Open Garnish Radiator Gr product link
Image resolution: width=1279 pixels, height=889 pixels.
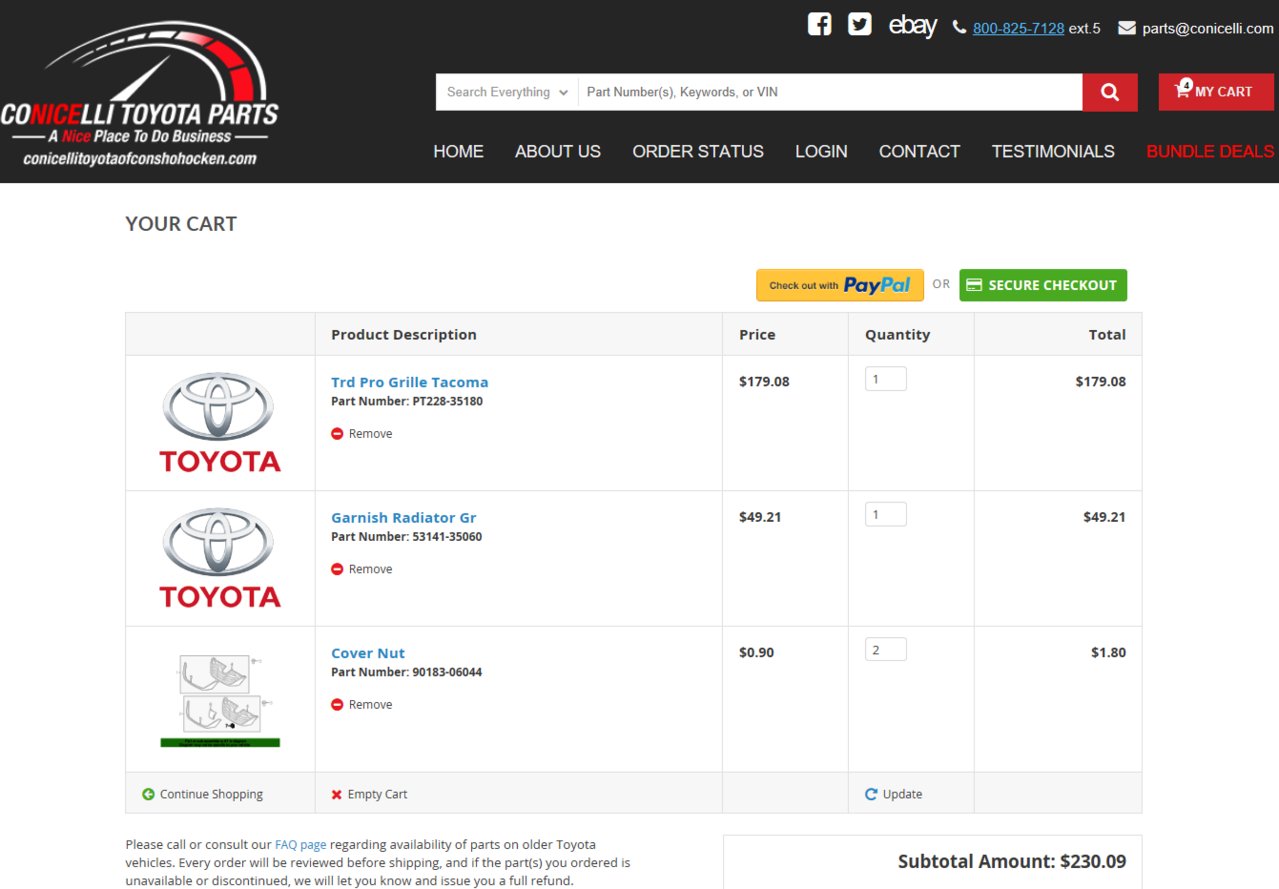[404, 518]
